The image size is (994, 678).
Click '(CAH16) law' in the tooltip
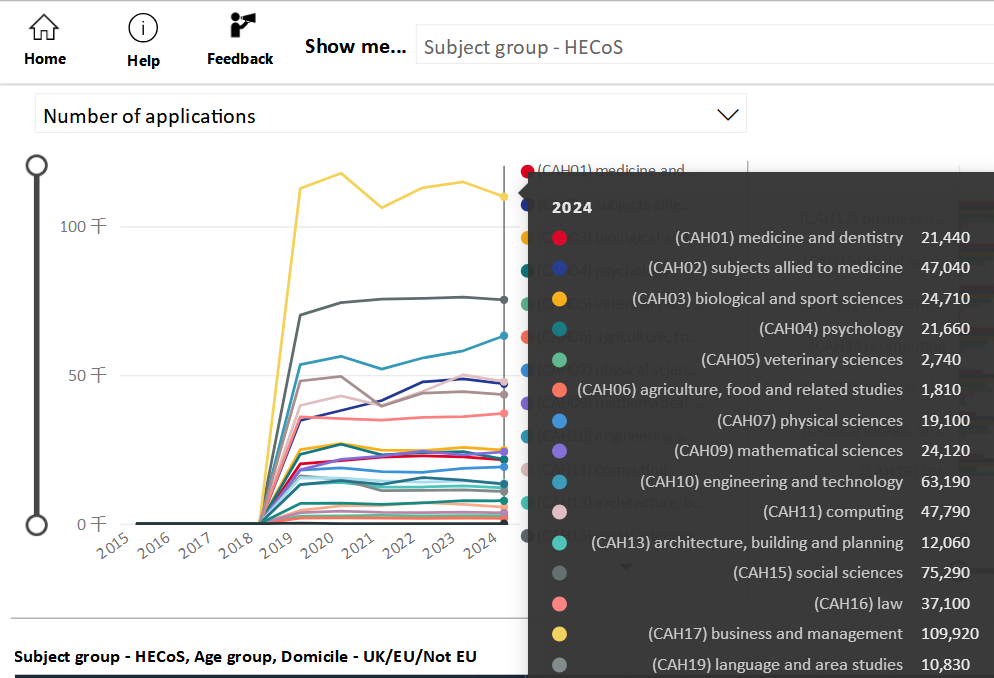coord(858,603)
